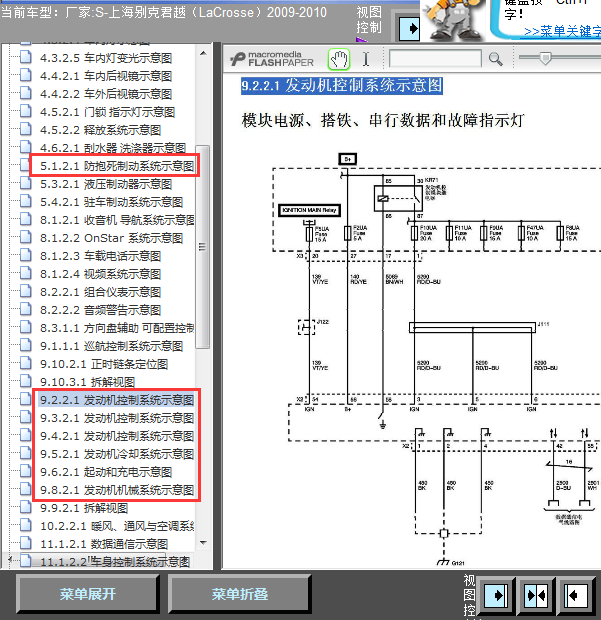Click the mechanic mascot cartoon image
The width and height of the screenshot is (601, 620).
click(453, 20)
